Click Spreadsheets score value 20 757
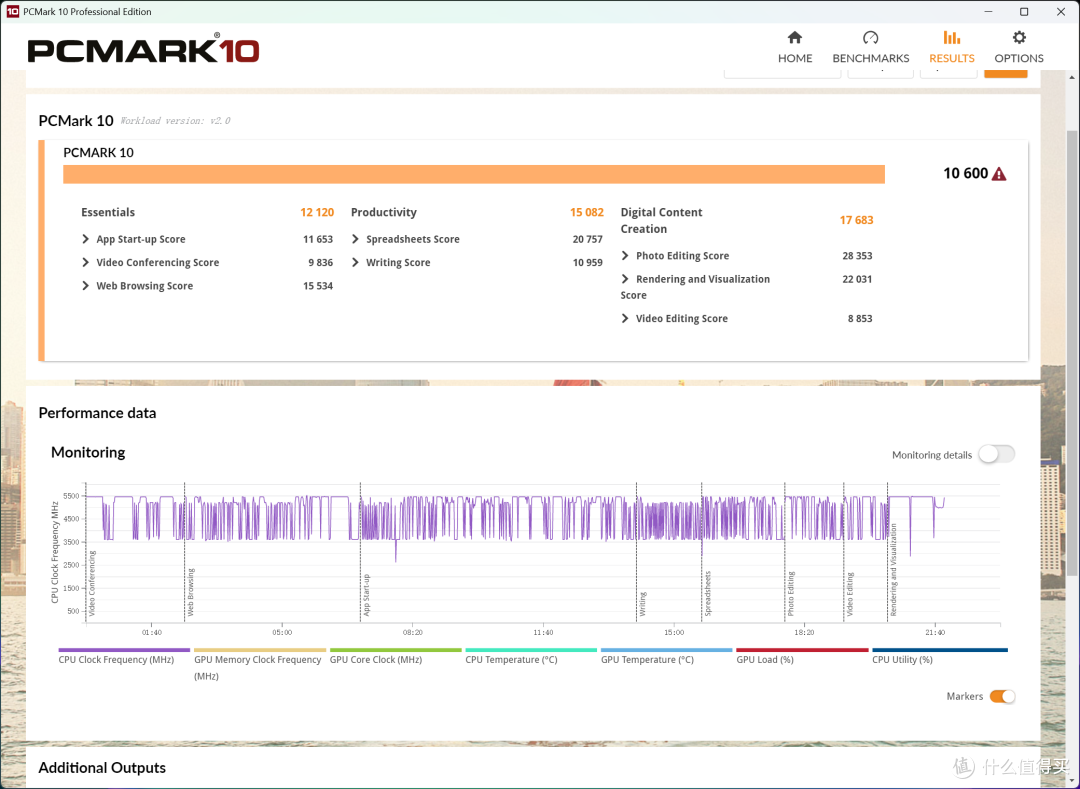 tap(588, 239)
